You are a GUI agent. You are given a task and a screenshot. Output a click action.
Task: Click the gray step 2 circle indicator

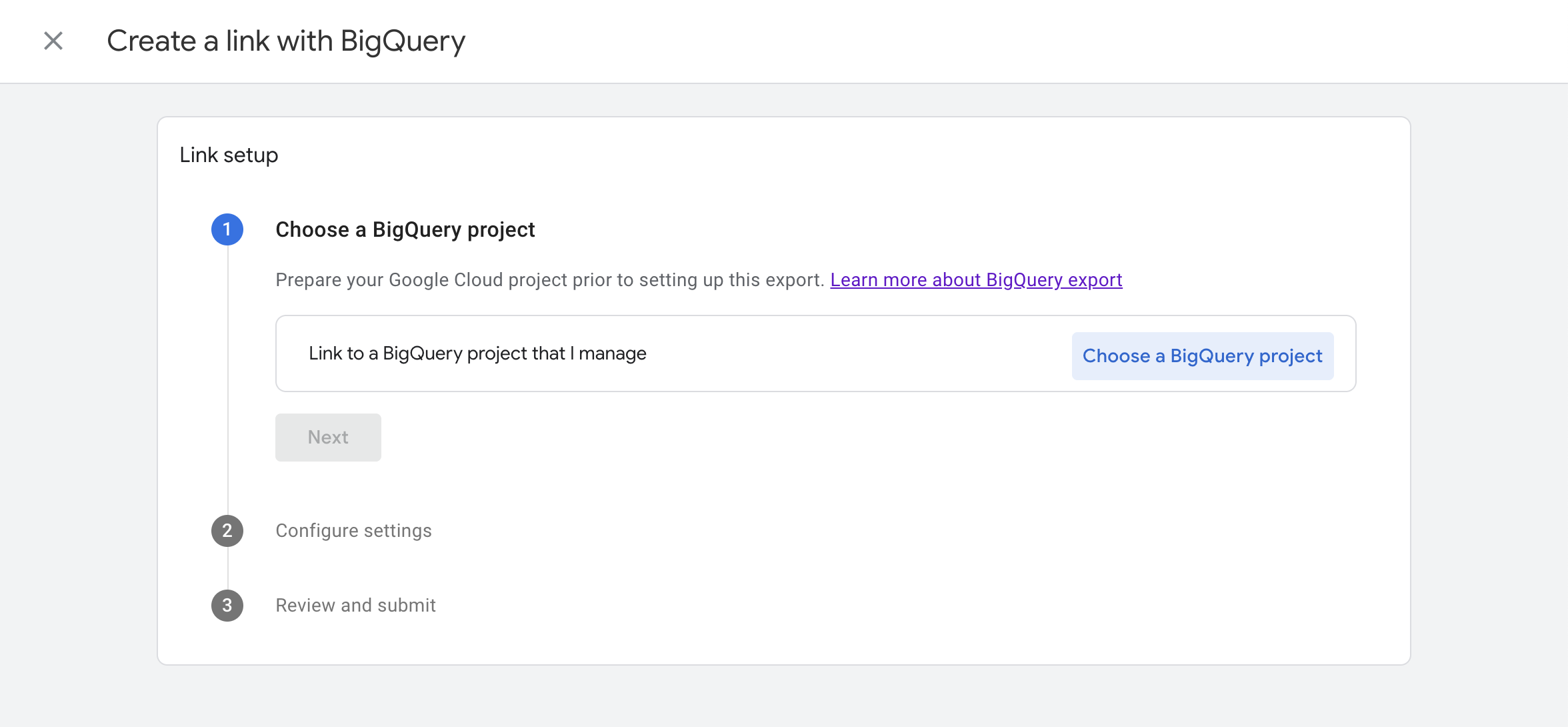pos(227,530)
